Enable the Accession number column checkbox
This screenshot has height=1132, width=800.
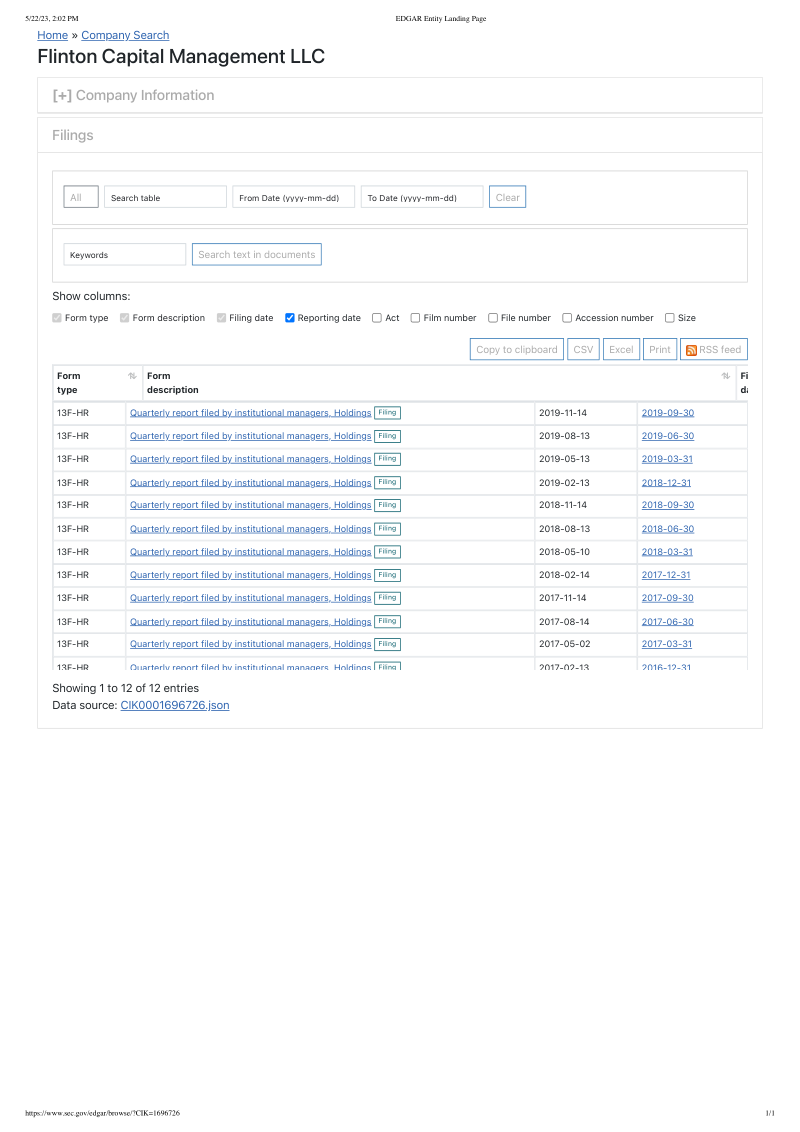[568, 318]
